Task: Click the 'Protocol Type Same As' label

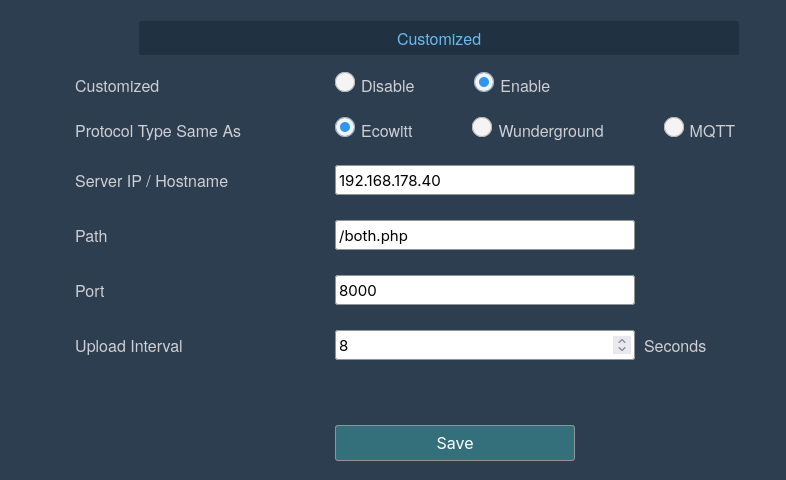Action: pyautogui.click(x=158, y=131)
